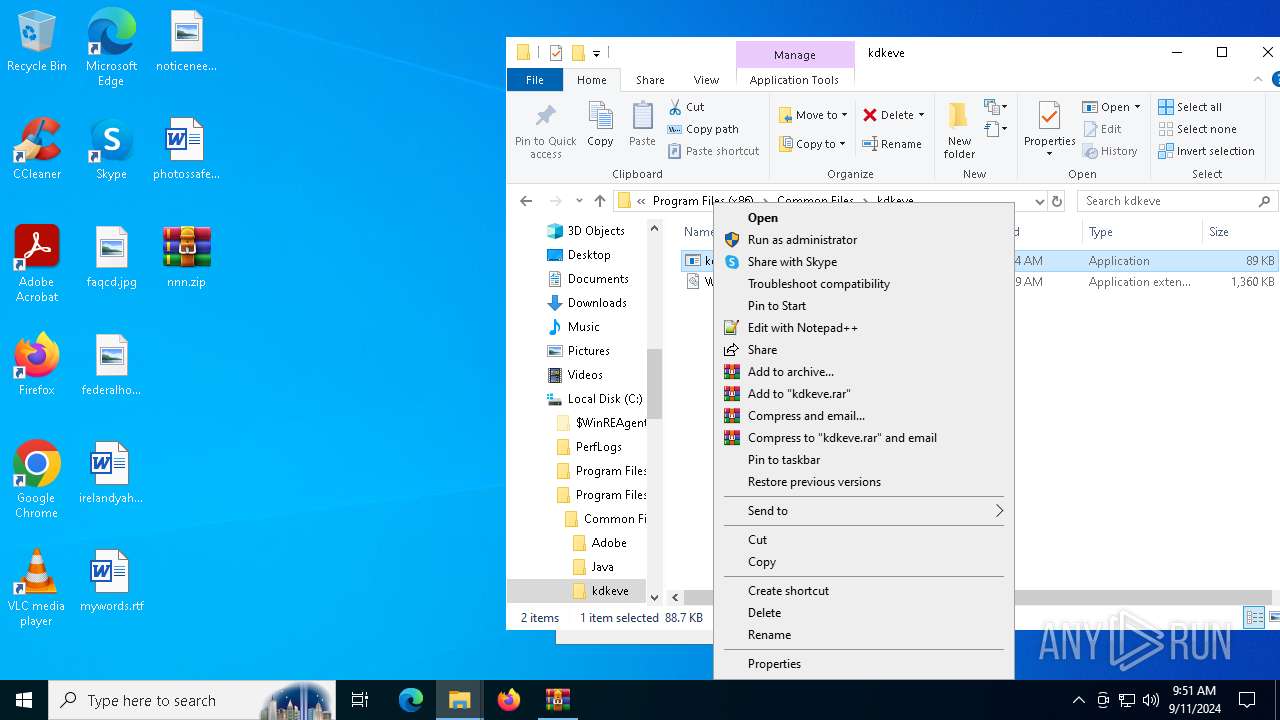
Task: Click the New folder icon
Action: [x=958, y=116]
